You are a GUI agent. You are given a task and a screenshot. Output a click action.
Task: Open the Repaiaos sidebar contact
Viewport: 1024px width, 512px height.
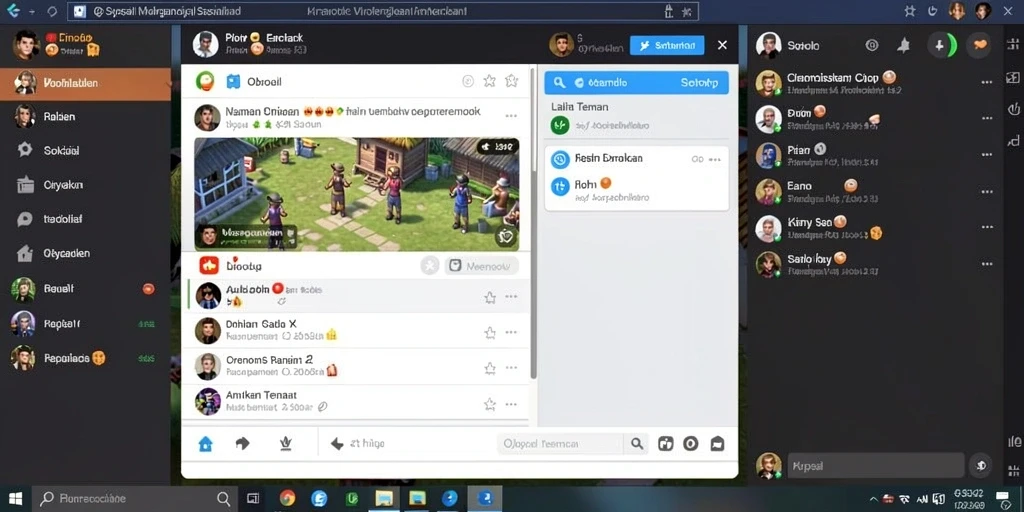tap(85, 358)
